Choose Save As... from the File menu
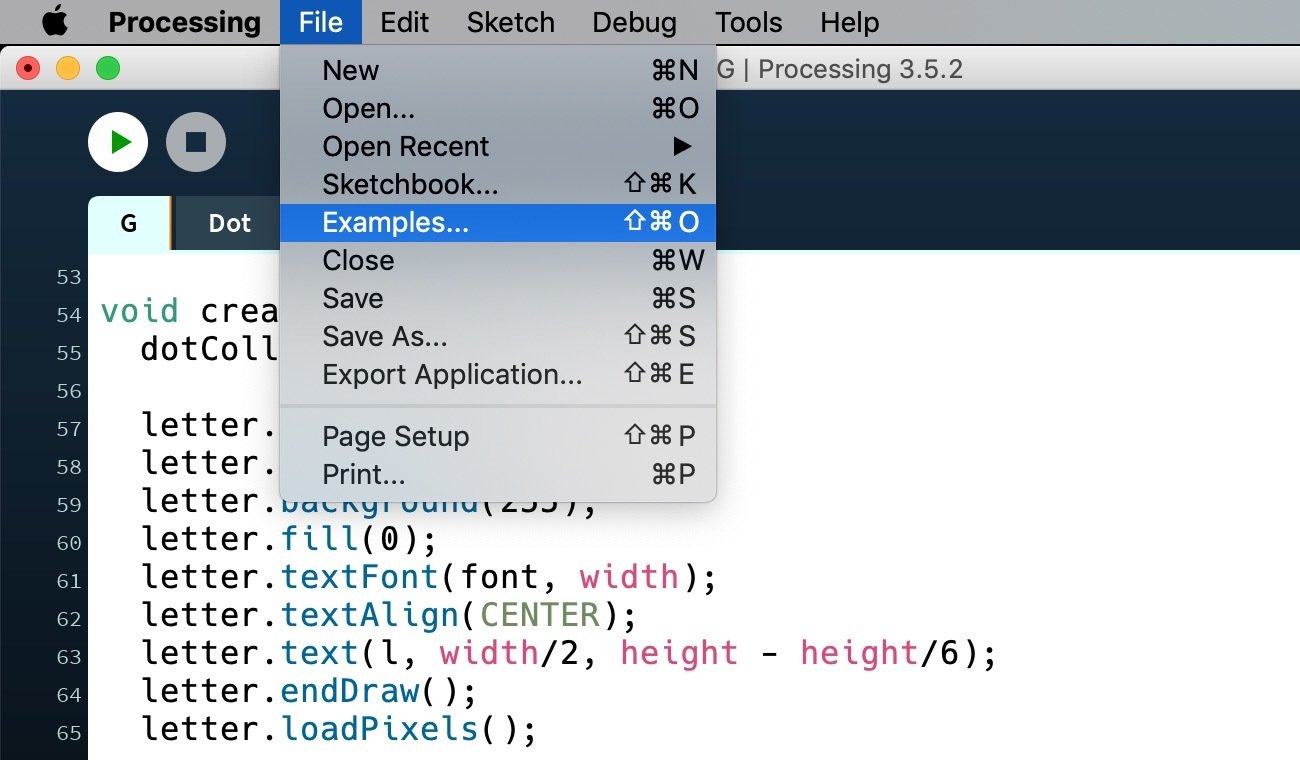Viewport: 1300px width, 760px height. [x=498, y=337]
